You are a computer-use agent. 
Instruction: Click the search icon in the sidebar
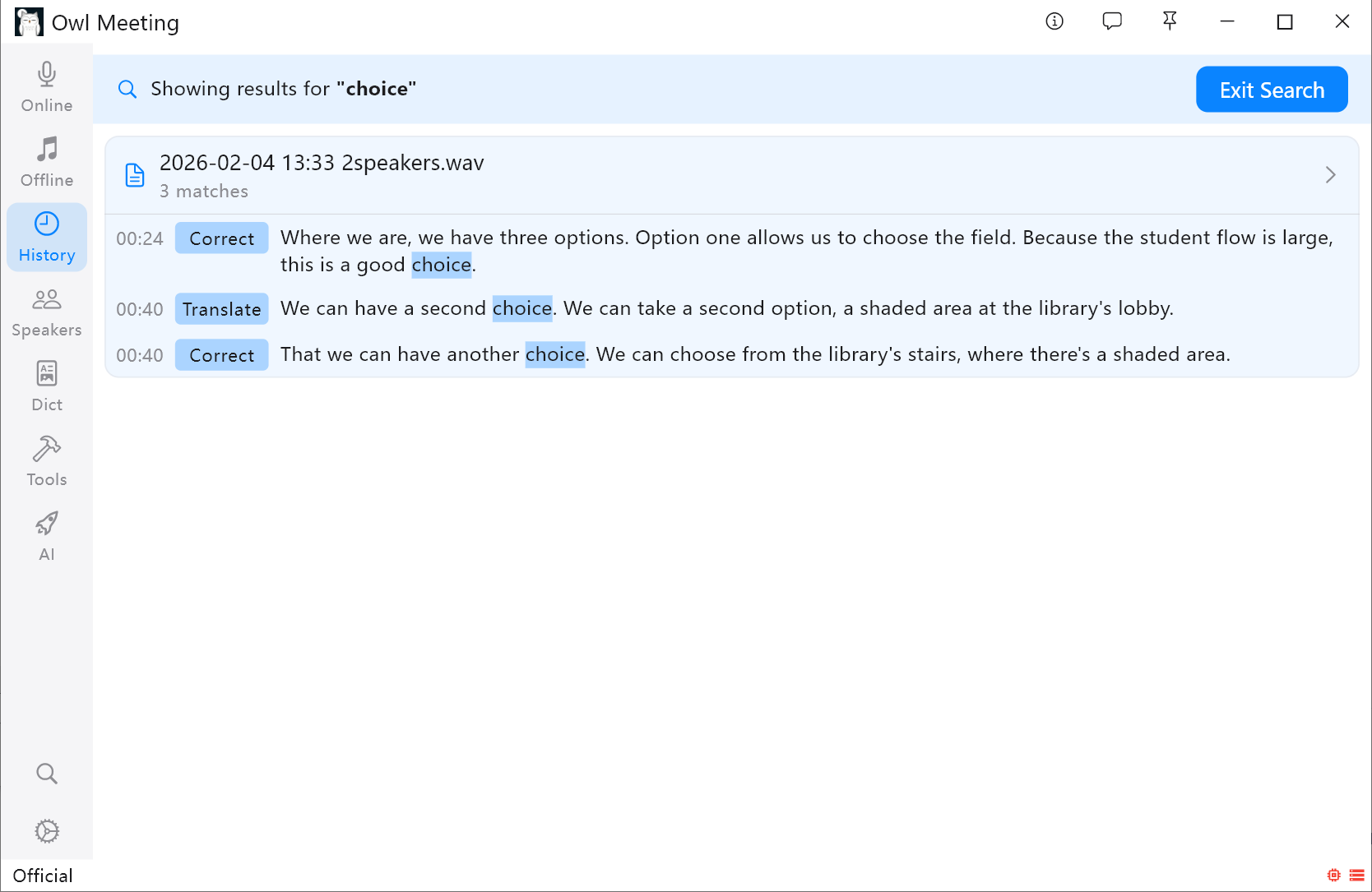click(x=46, y=773)
